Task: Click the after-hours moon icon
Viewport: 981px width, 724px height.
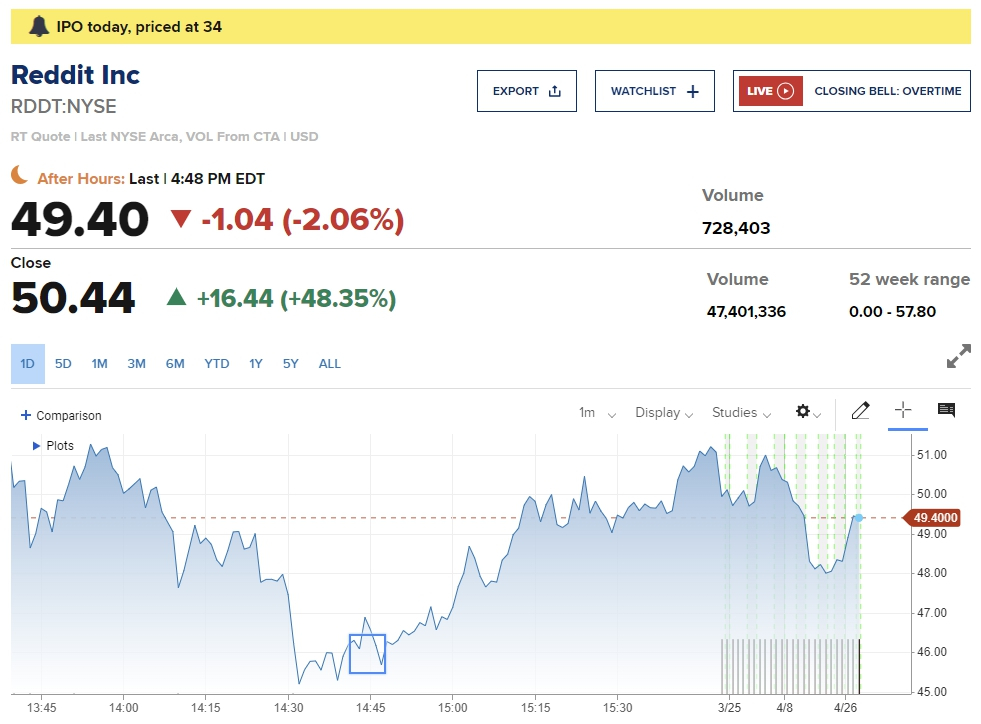Action: point(20,176)
